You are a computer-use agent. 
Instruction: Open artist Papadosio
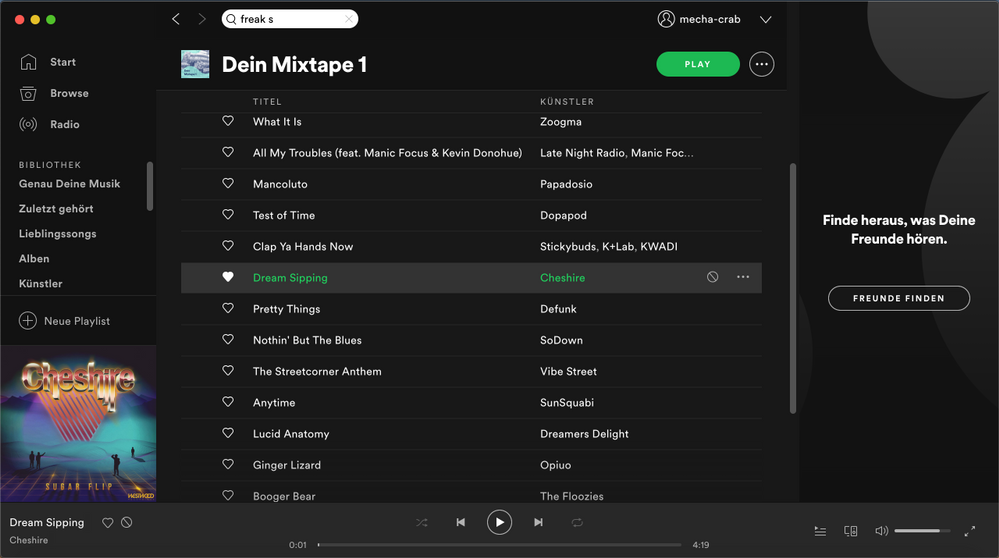(x=566, y=184)
